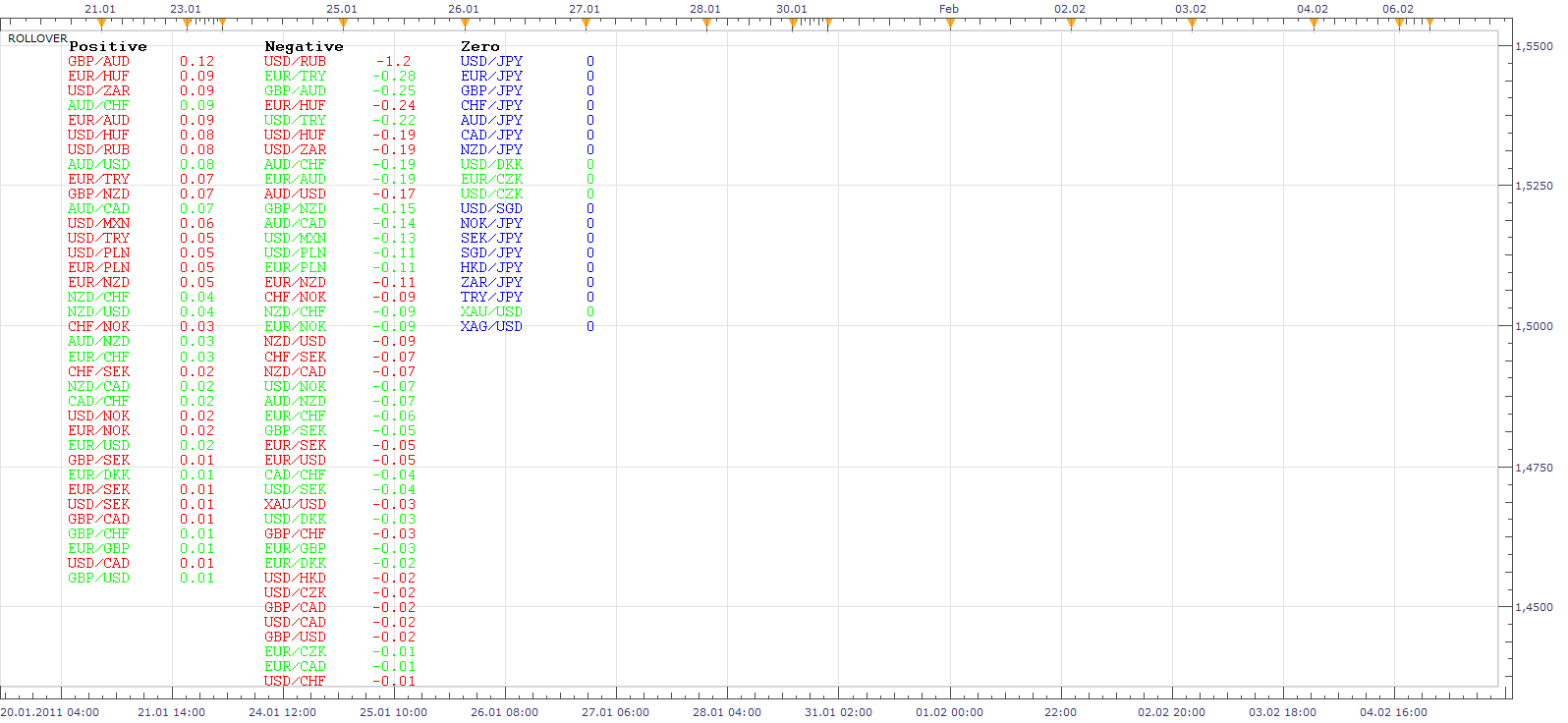Select the -0.15 value beside GBP/NZD
This screenshot has width=1568, height=723.
pos(393,208)
